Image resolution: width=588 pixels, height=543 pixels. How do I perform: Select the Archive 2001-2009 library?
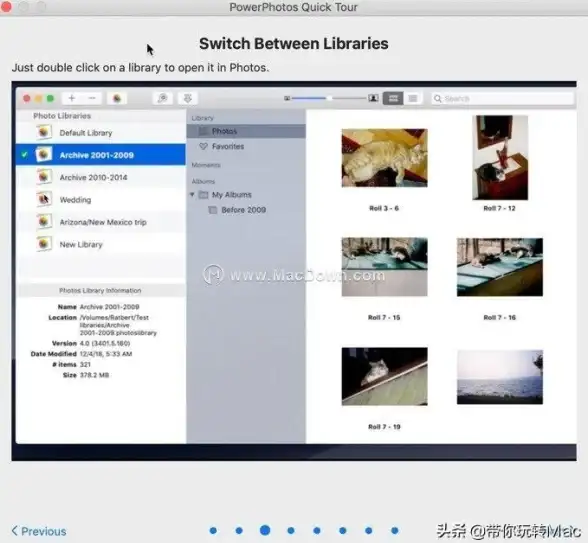coord(100,154)
